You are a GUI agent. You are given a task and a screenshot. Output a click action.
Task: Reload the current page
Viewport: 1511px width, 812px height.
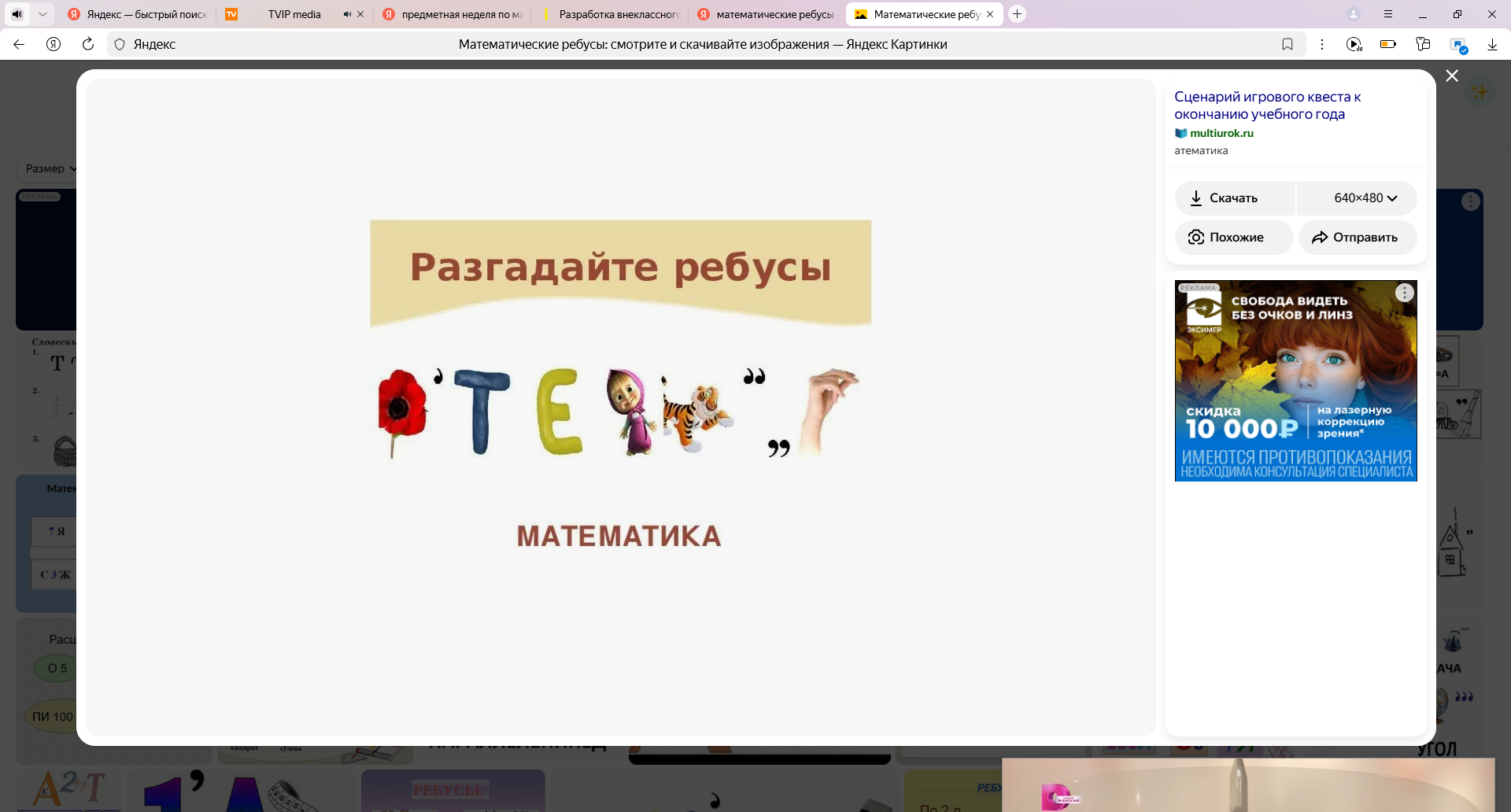88,44
